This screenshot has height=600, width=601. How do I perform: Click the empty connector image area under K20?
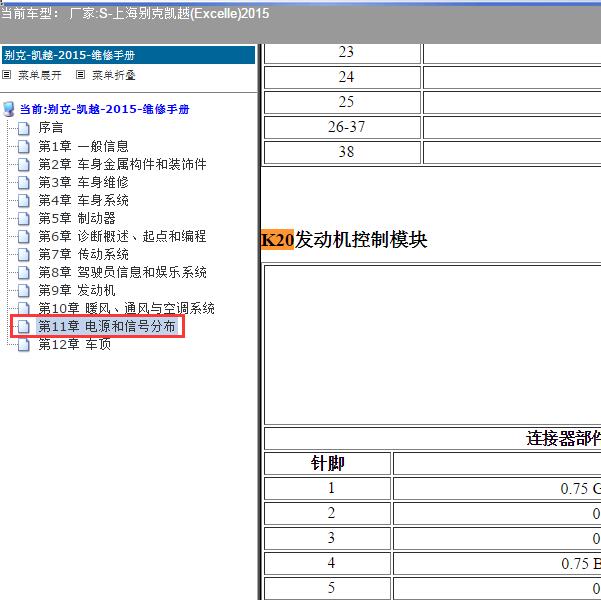click(433, 345)
